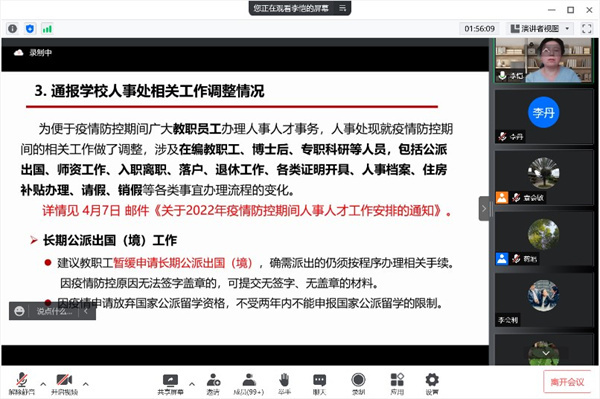The width and height of the screenshot is (600, 399).
Task: Raise hand with the 举手 icon
Action: pyautogui.click(x=284, y=384)
